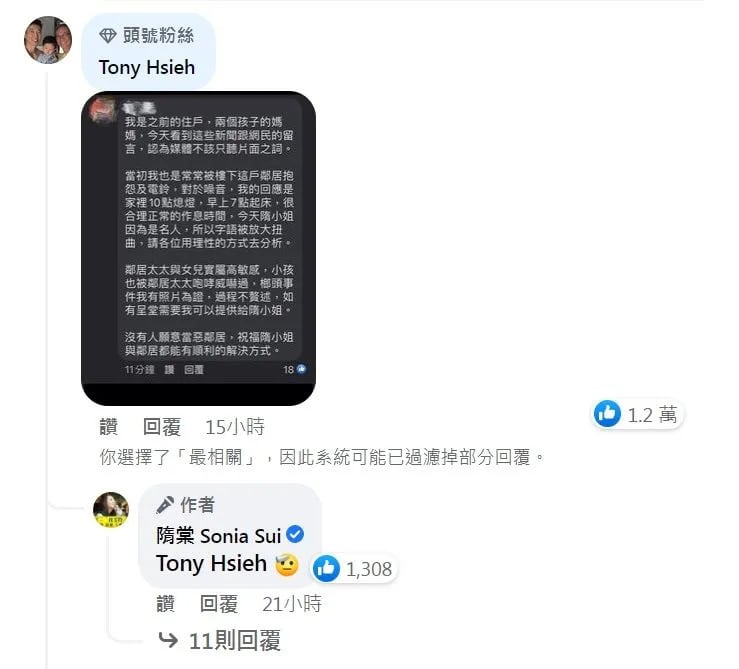Like Sonia Sui's reply via 讚
This screenshot has width=739, height=669.
pyautogui.click(x=165, y=604)
